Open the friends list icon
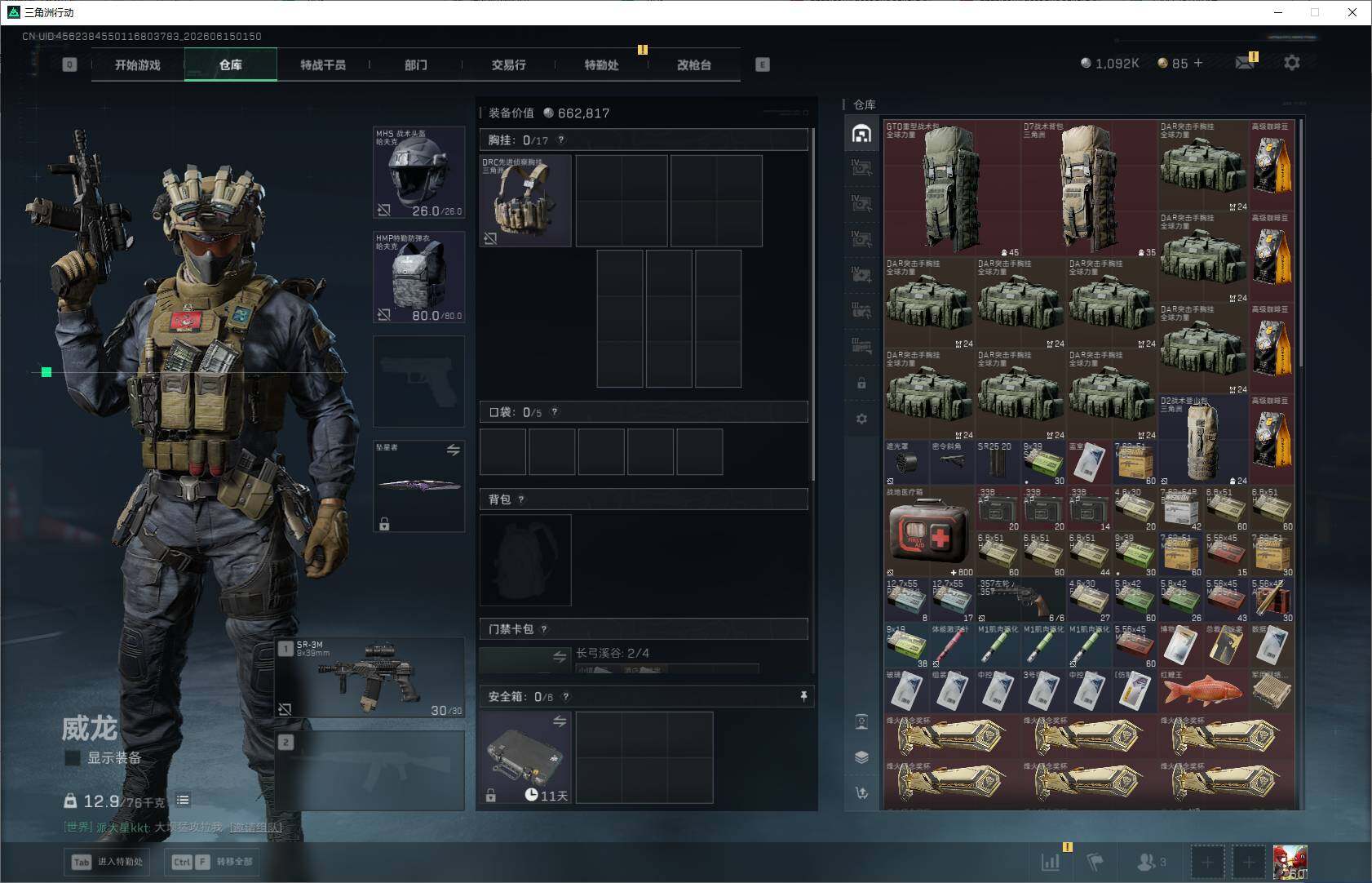 pos(1151,861)
